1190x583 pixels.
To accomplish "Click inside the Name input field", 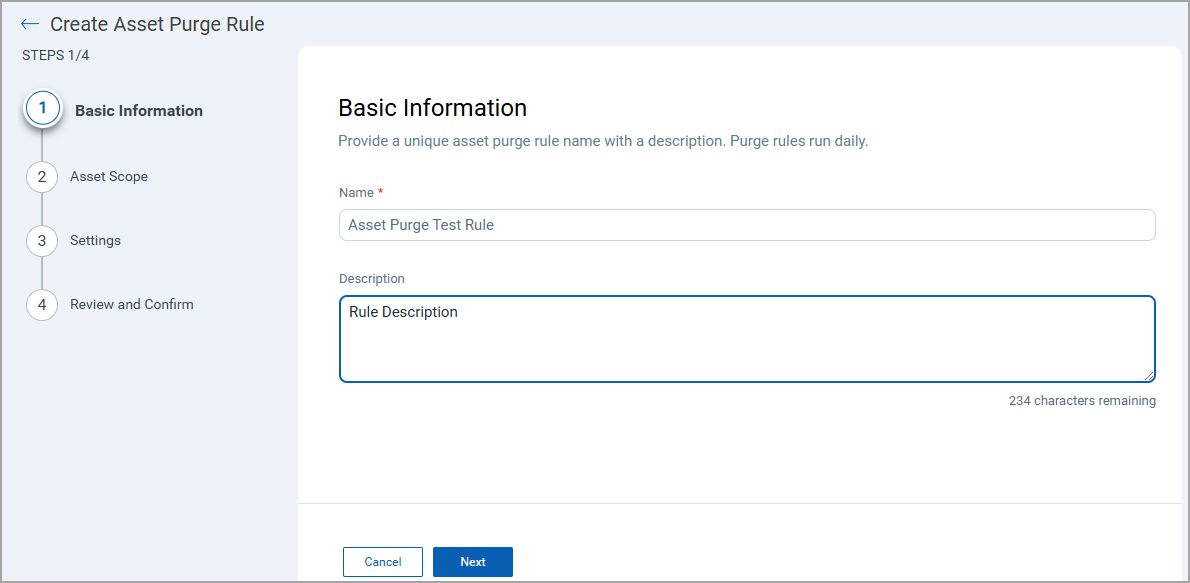I will pyautogui.click(x=747, y=224).
